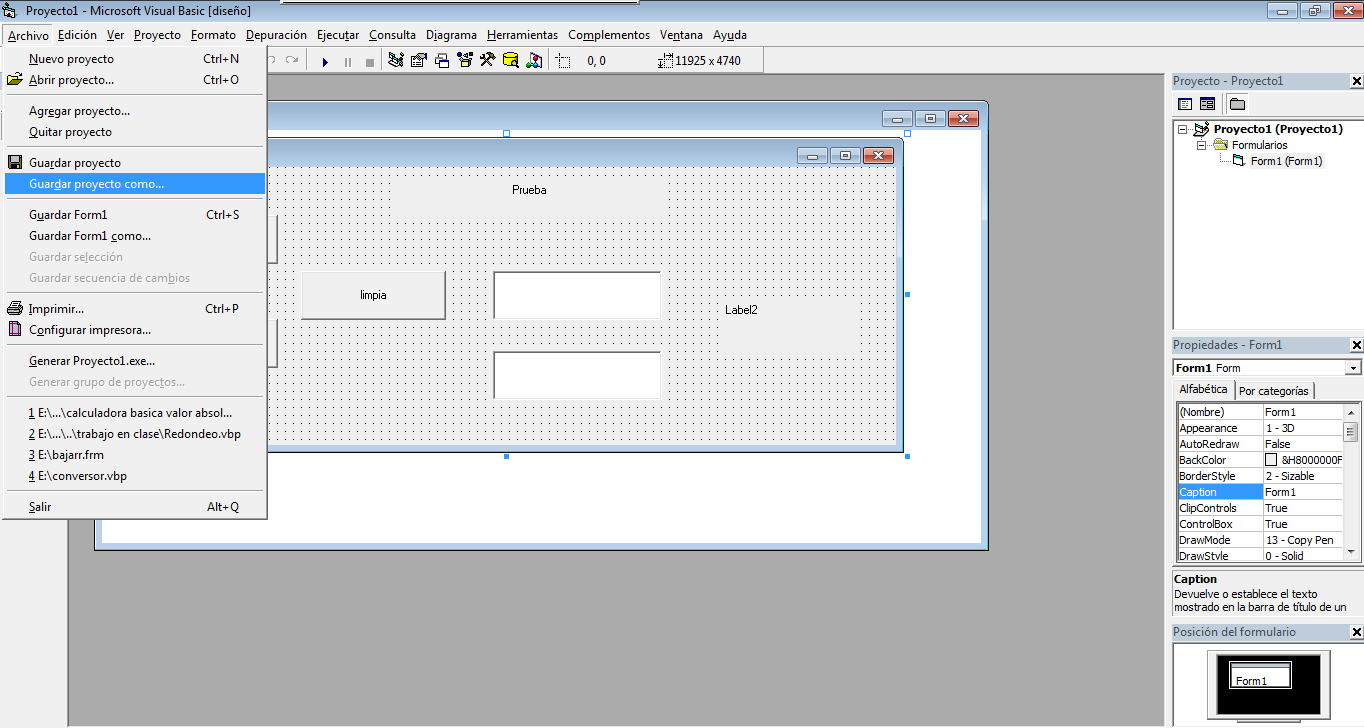Viewport: 1364px width, 728px height.
Task: Switch to the Por categorías tab
Action: [x=1274, y=391]
